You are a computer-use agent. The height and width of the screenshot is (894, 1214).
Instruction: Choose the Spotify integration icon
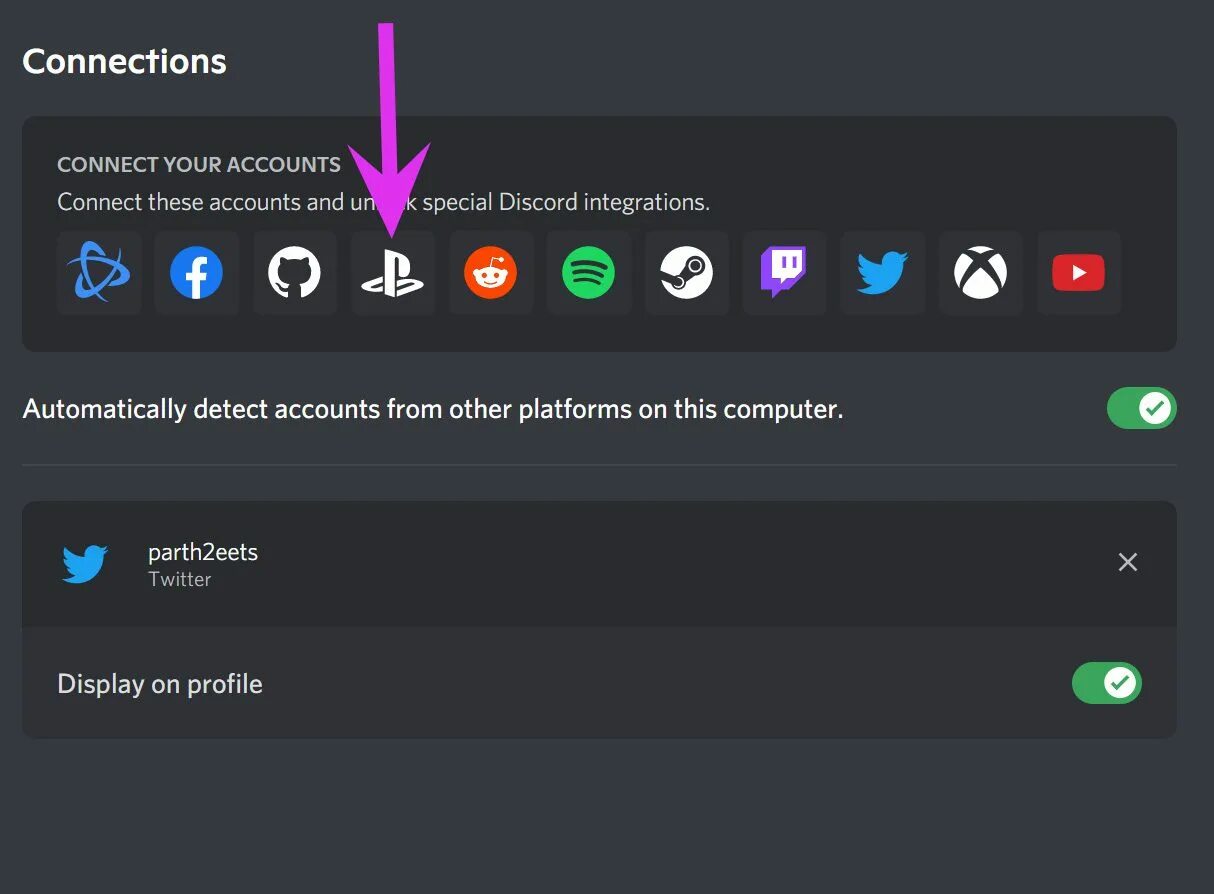tap(588, 273)
